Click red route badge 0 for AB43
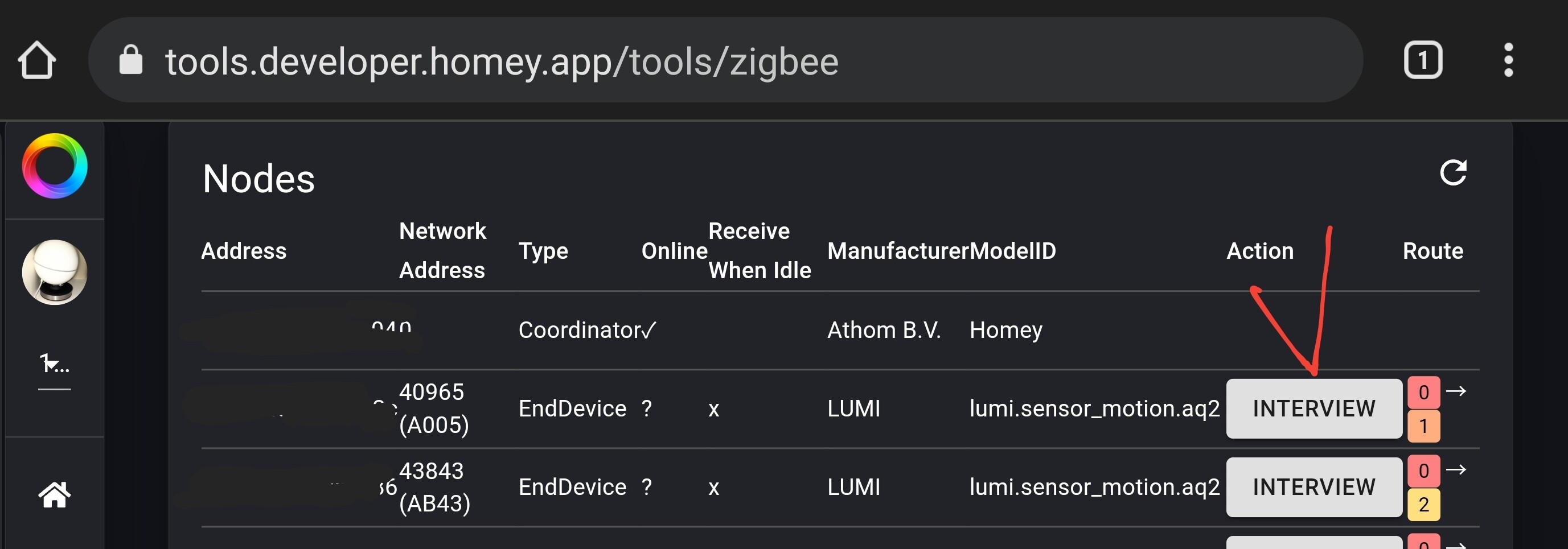This screenshot has width=1568, height=549. point(1423,470)
